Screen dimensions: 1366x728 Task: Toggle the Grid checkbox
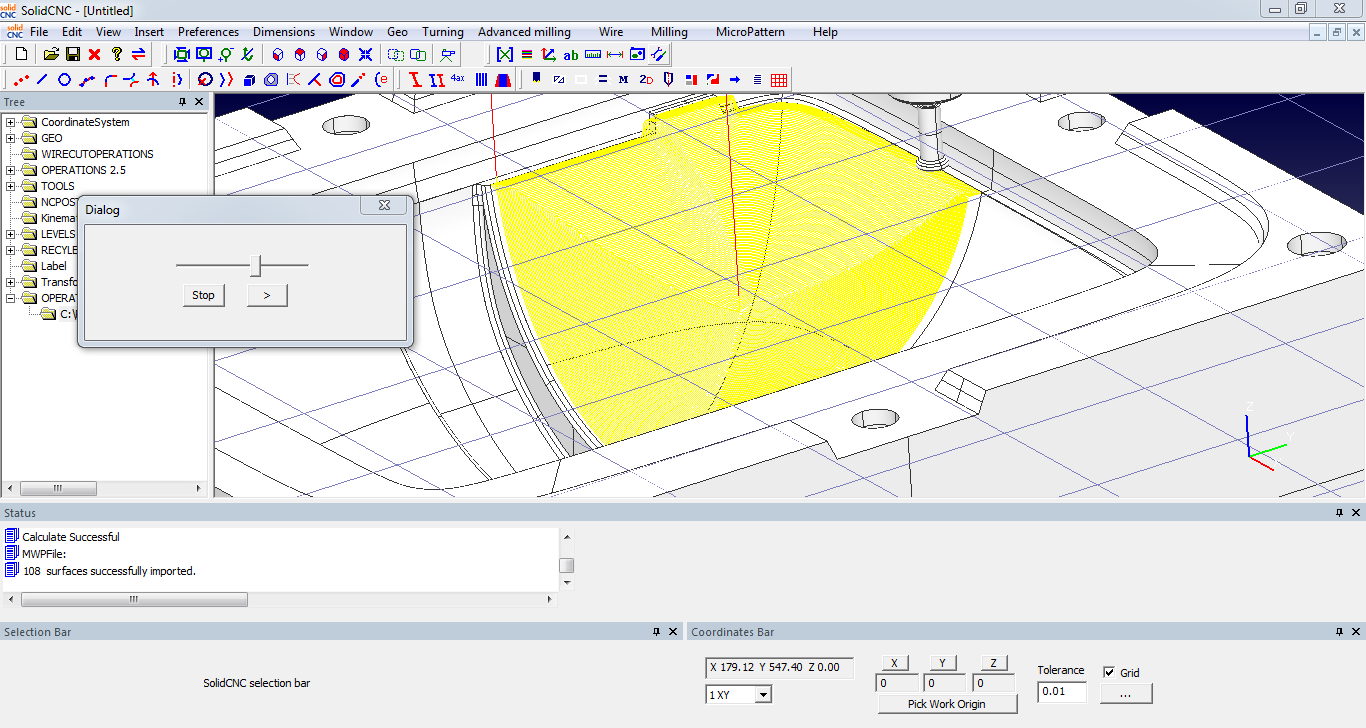point(1109,672)
